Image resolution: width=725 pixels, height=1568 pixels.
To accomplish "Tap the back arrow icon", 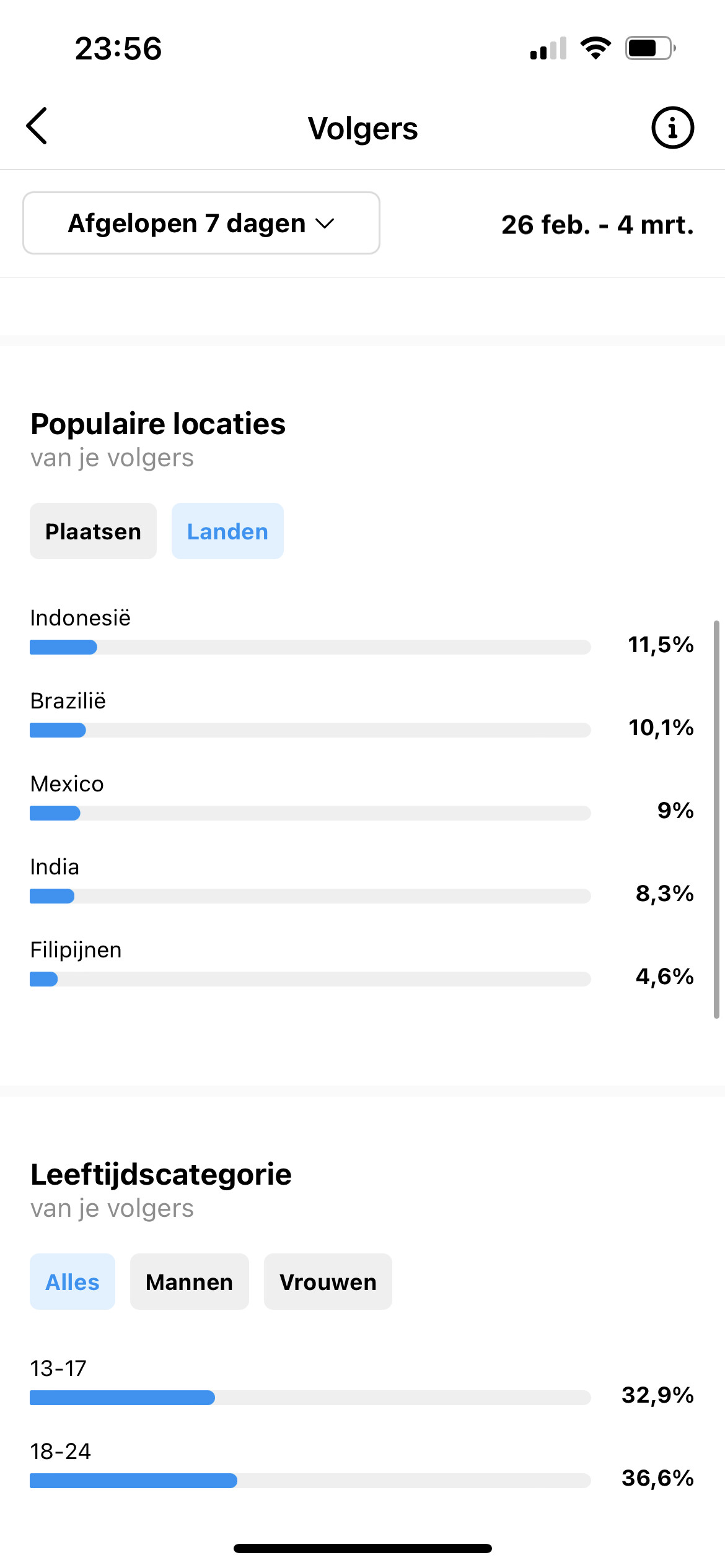I will 37,126.
